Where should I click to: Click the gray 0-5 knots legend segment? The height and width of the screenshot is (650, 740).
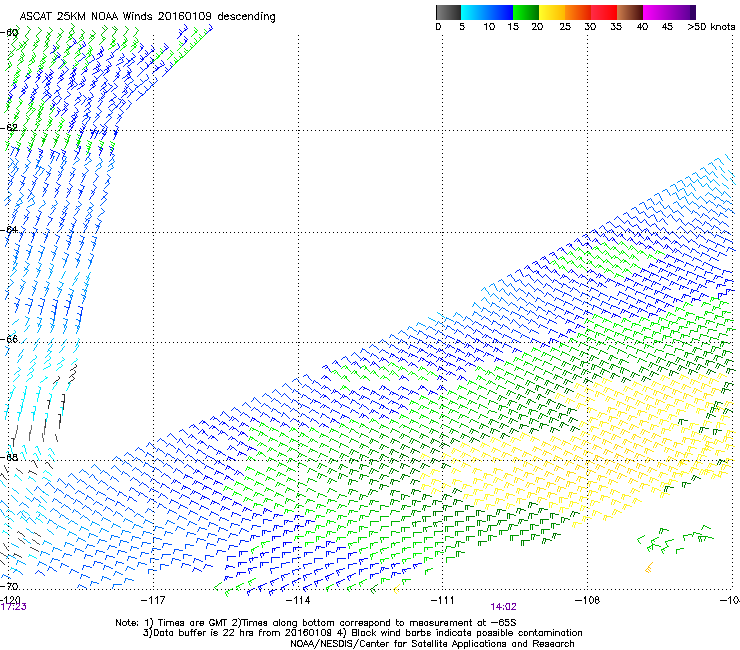(x=448, y=12)
